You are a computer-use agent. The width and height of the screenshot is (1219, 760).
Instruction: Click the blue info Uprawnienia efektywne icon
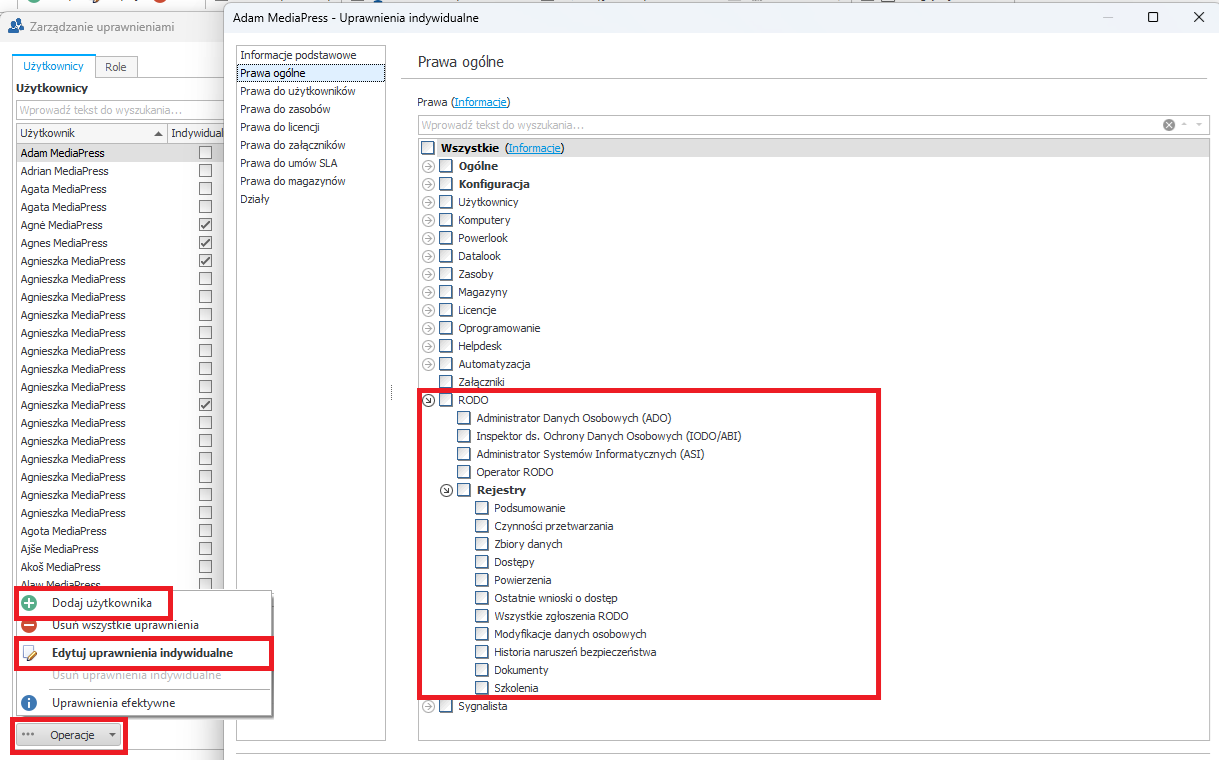[29, 703]
